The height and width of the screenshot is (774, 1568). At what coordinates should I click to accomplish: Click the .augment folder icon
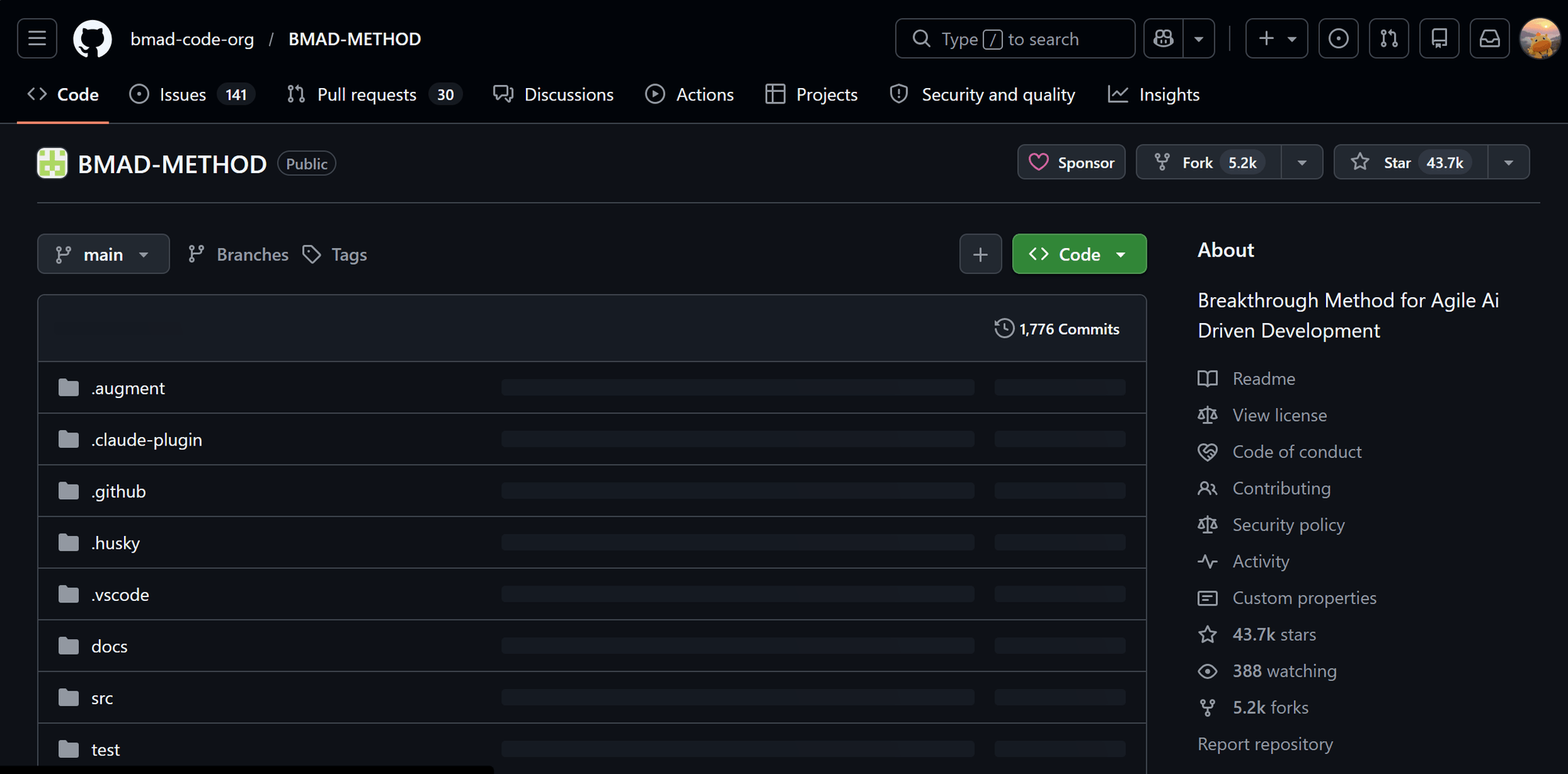click(69, 388)
